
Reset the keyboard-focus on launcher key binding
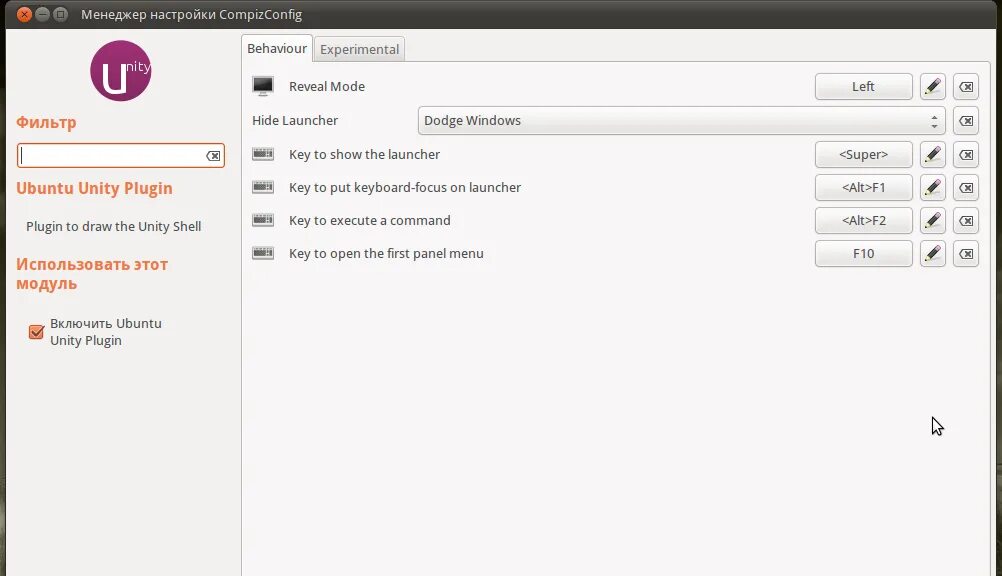(x=966, y=187)
